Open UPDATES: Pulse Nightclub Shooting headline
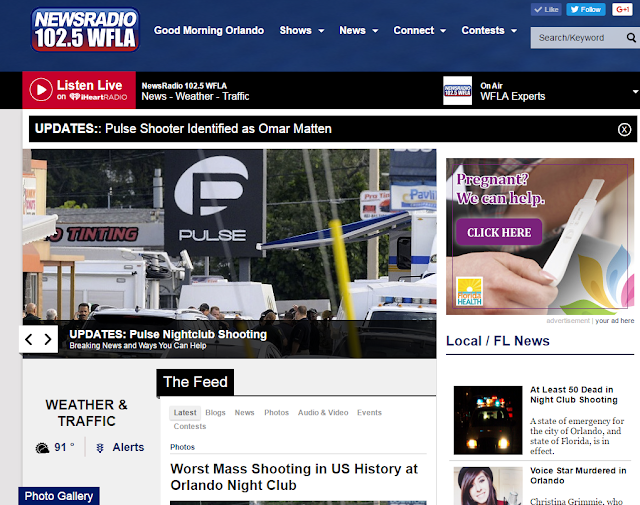Image resolution: width=640 pixels, height=505 pixels. pyautogui.click(x=168, y=334)
